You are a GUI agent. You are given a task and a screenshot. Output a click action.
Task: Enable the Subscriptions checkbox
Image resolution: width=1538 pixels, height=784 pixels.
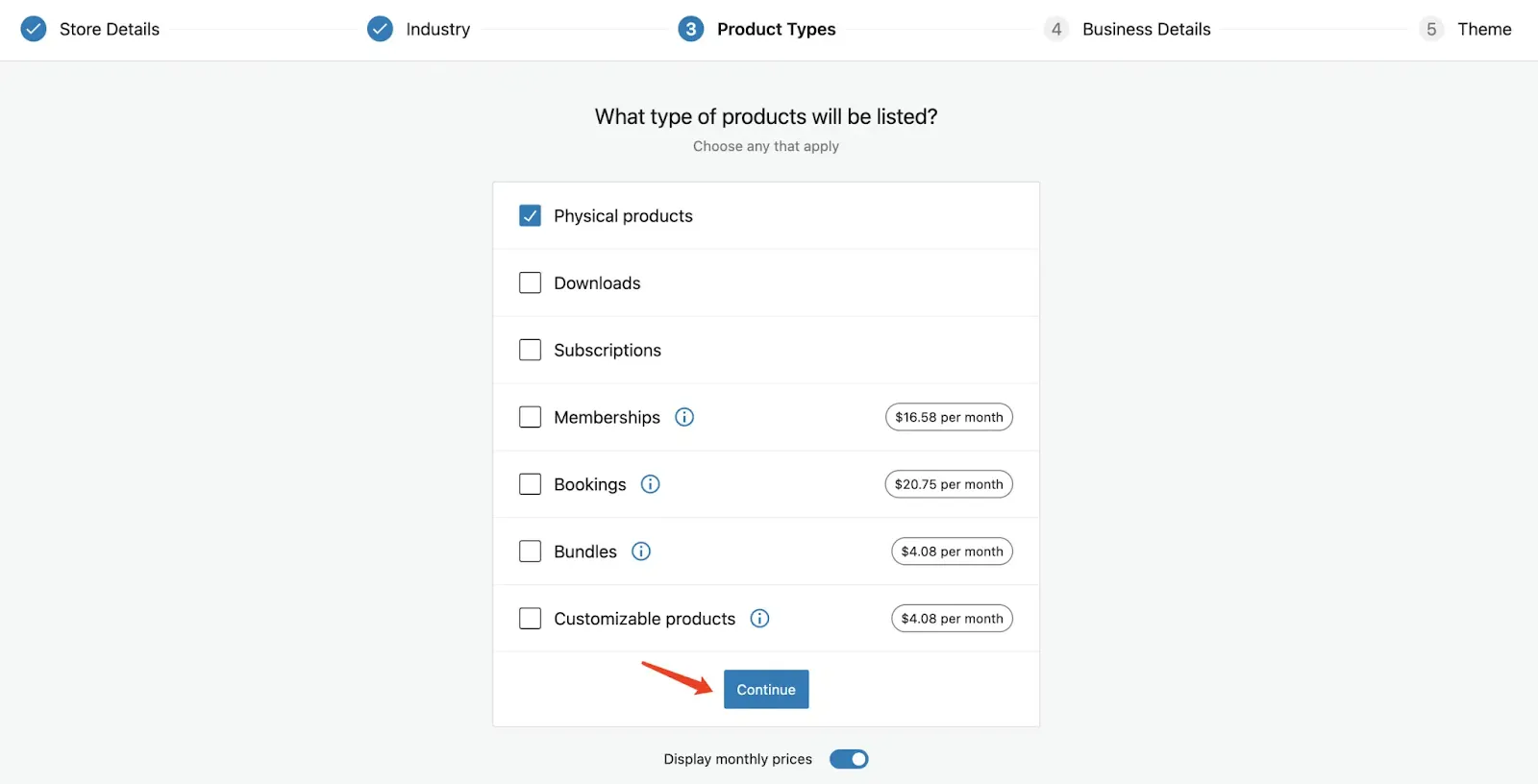click(x=530, y=350)
